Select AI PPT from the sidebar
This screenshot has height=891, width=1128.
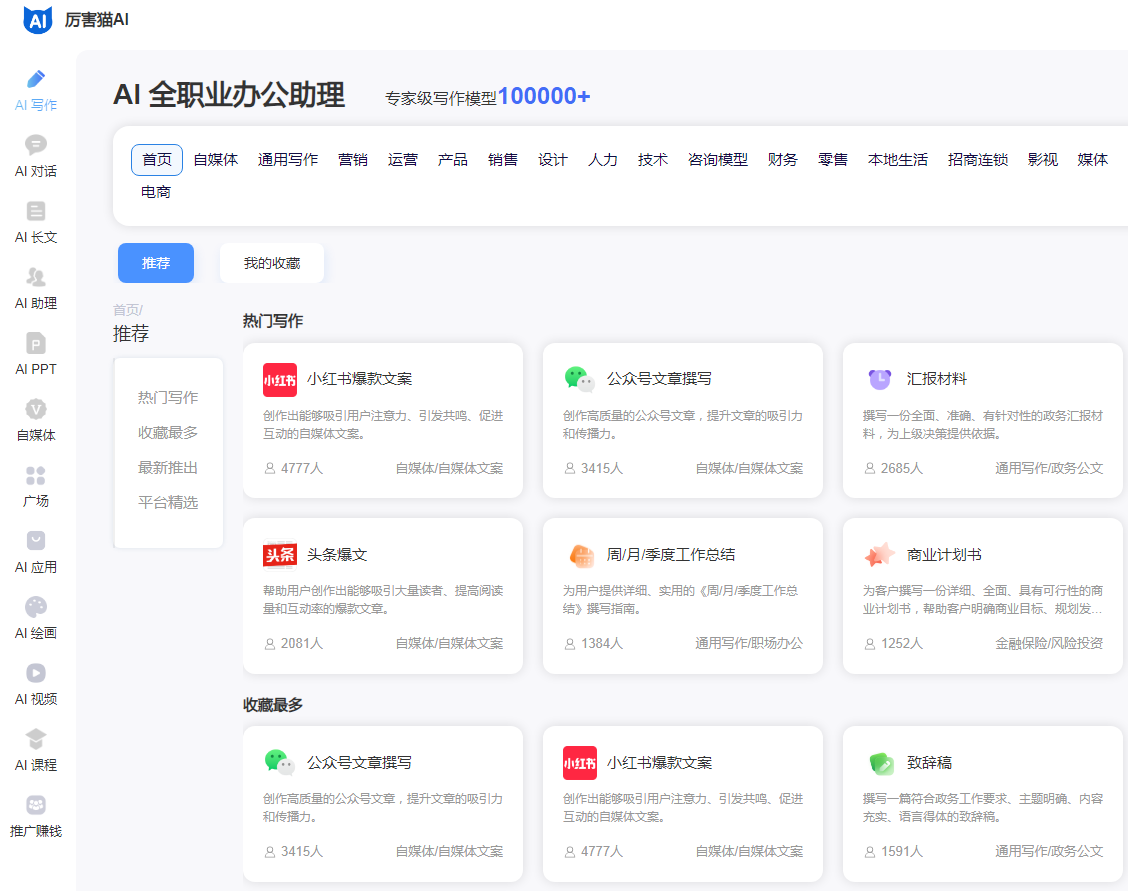pyautogui.click(x=36, y=354)
